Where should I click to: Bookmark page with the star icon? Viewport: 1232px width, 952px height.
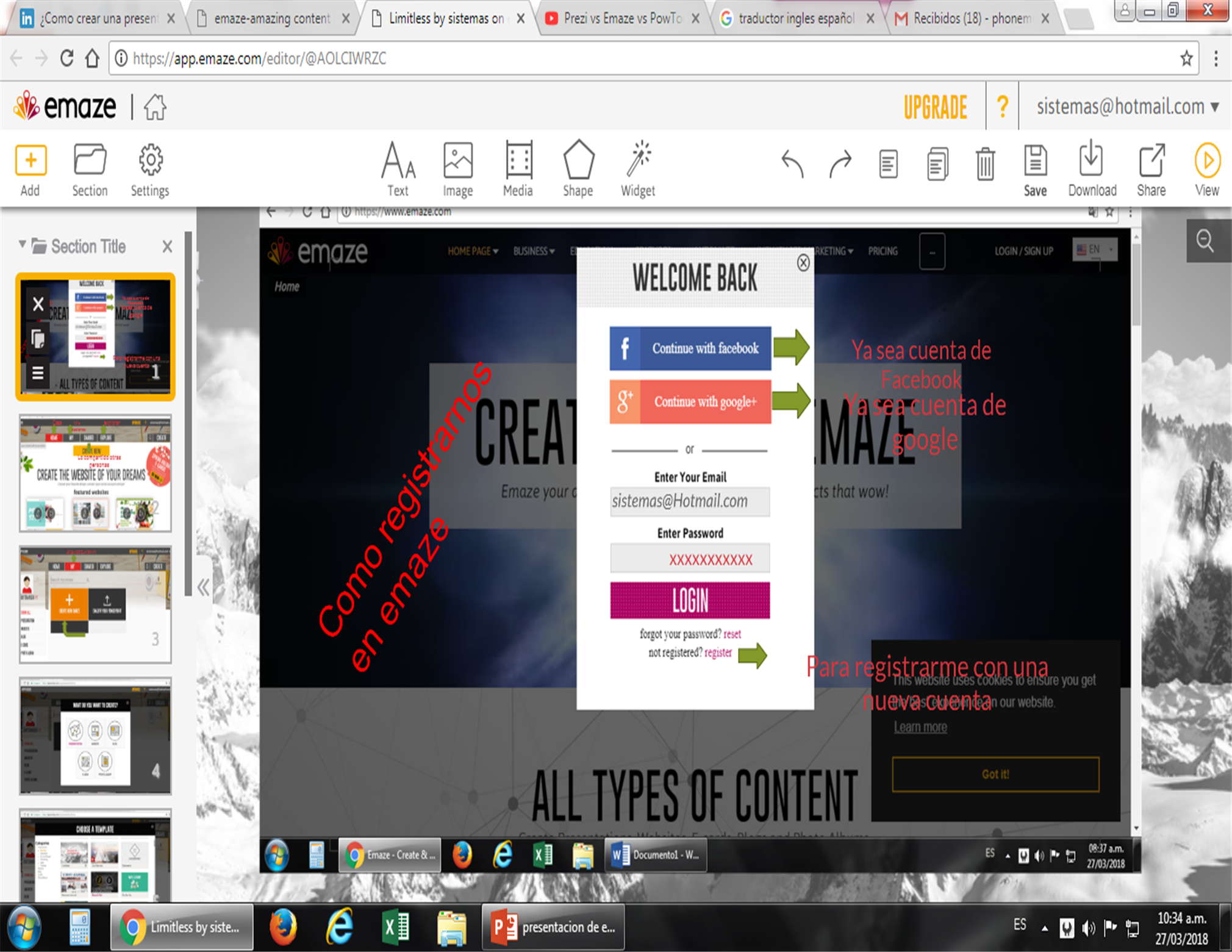1186,59
